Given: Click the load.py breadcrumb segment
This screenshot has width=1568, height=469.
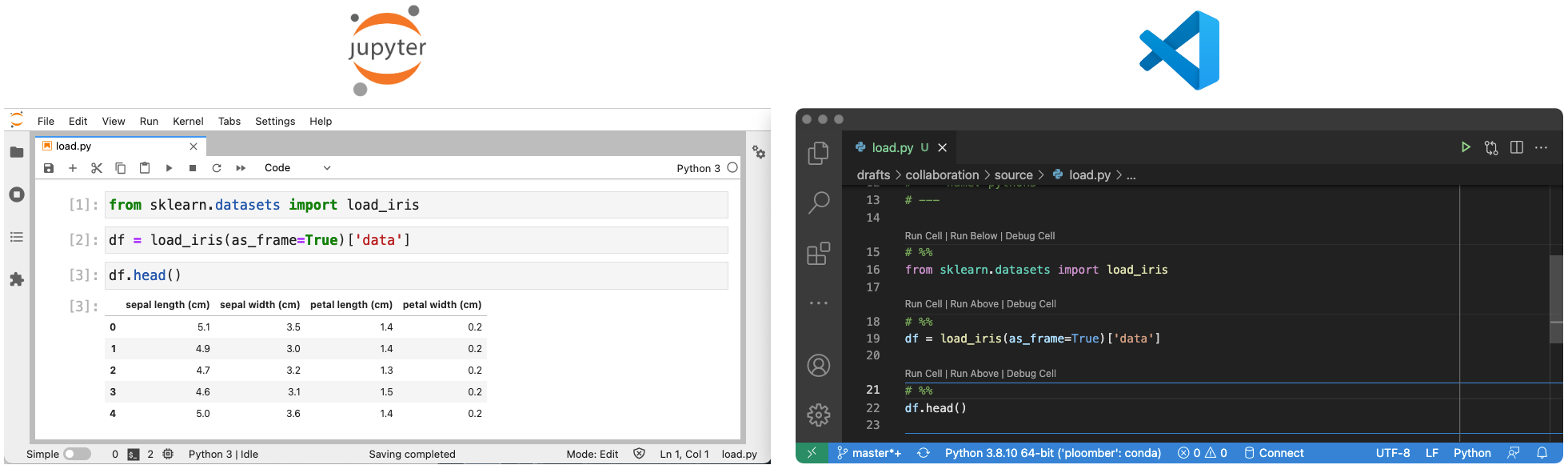Looking at the screenshot, I should point(1089,175).
